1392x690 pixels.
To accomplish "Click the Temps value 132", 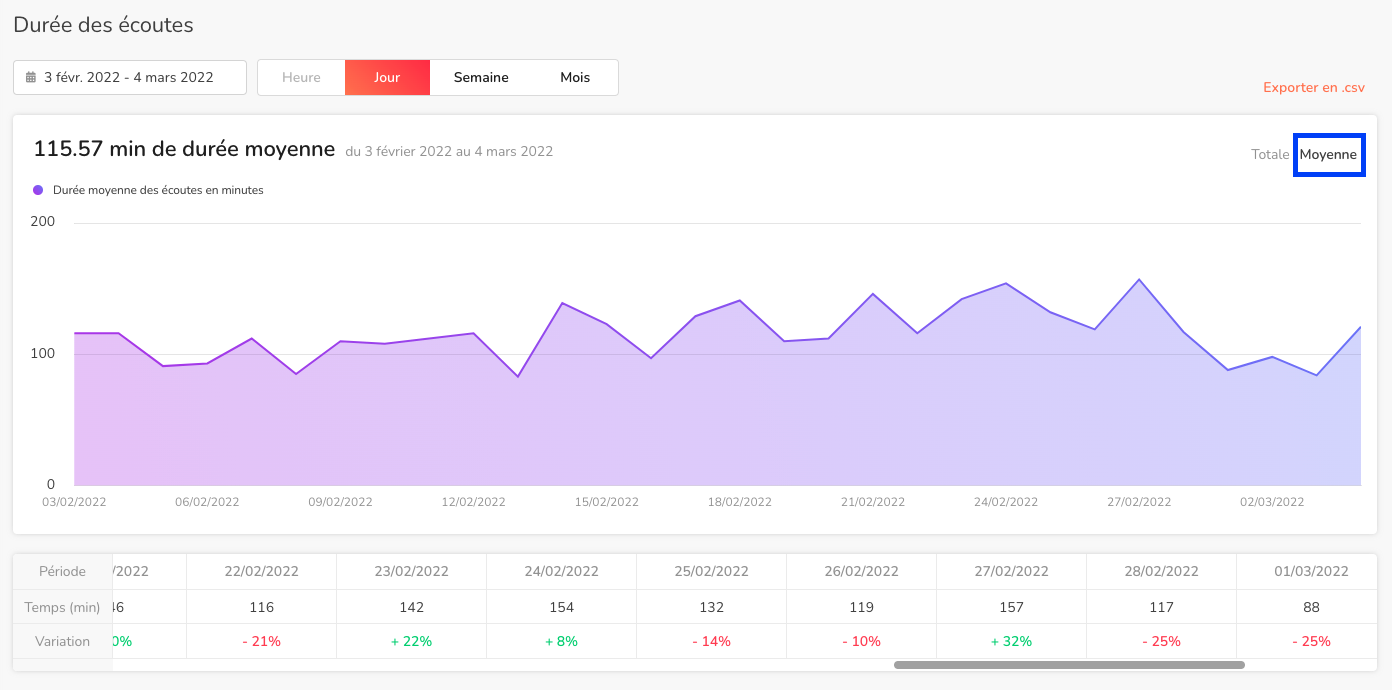I will [712, 607].
